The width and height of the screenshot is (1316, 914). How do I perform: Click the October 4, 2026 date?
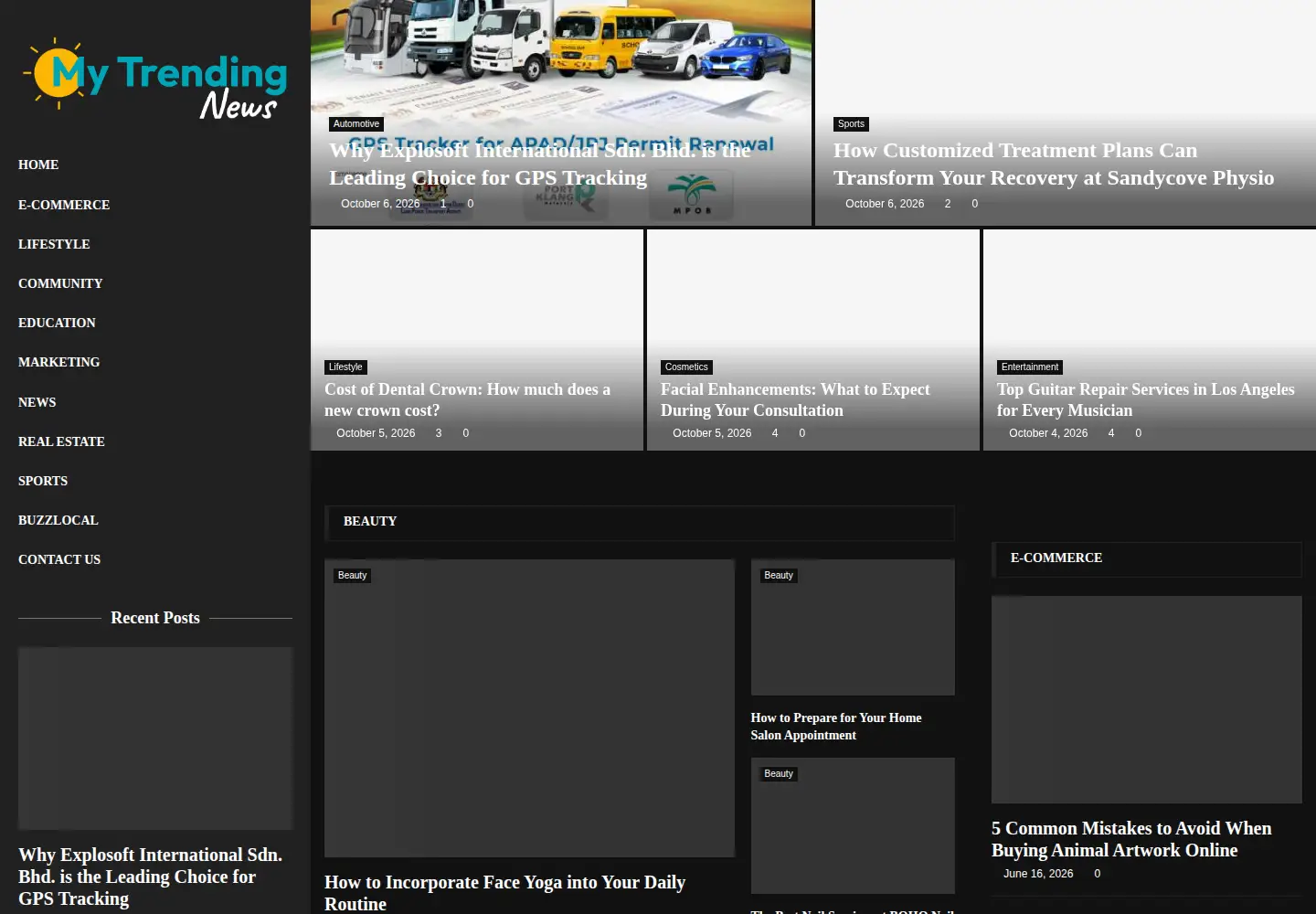(x=1048, y=433)
